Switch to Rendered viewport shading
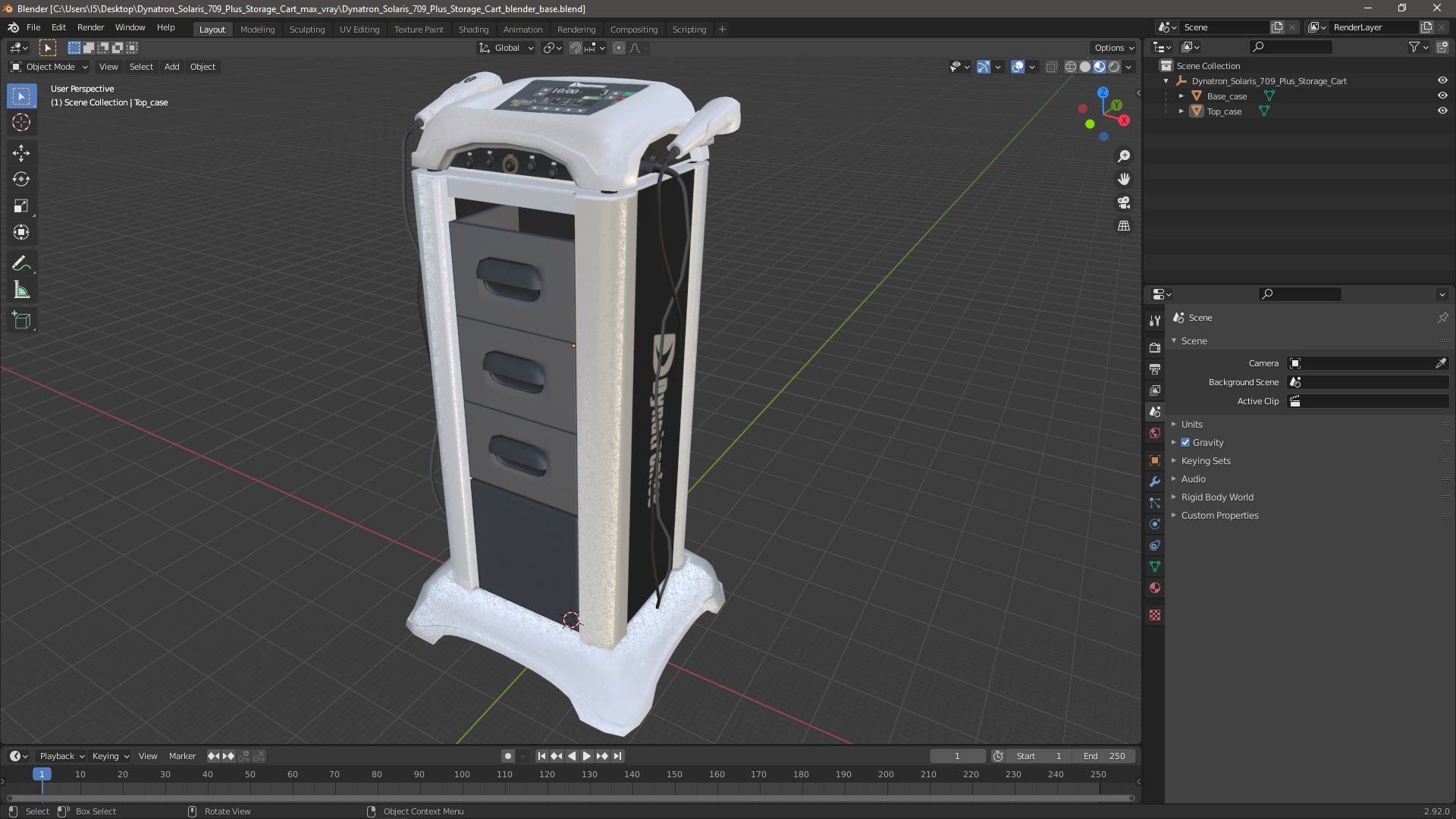 pyautogui.click(x=1114, y=67)
